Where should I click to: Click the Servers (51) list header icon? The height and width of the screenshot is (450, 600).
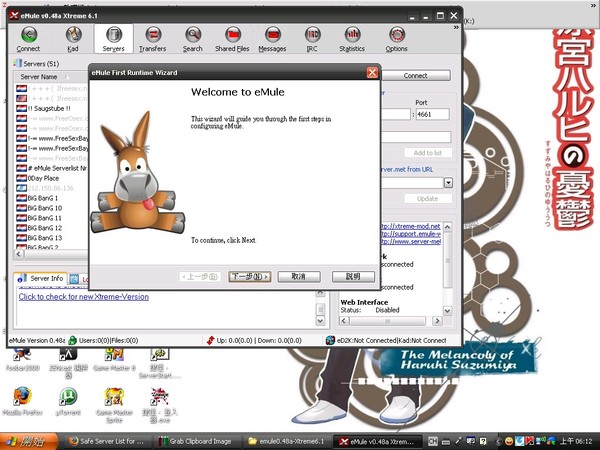point(17,63)
